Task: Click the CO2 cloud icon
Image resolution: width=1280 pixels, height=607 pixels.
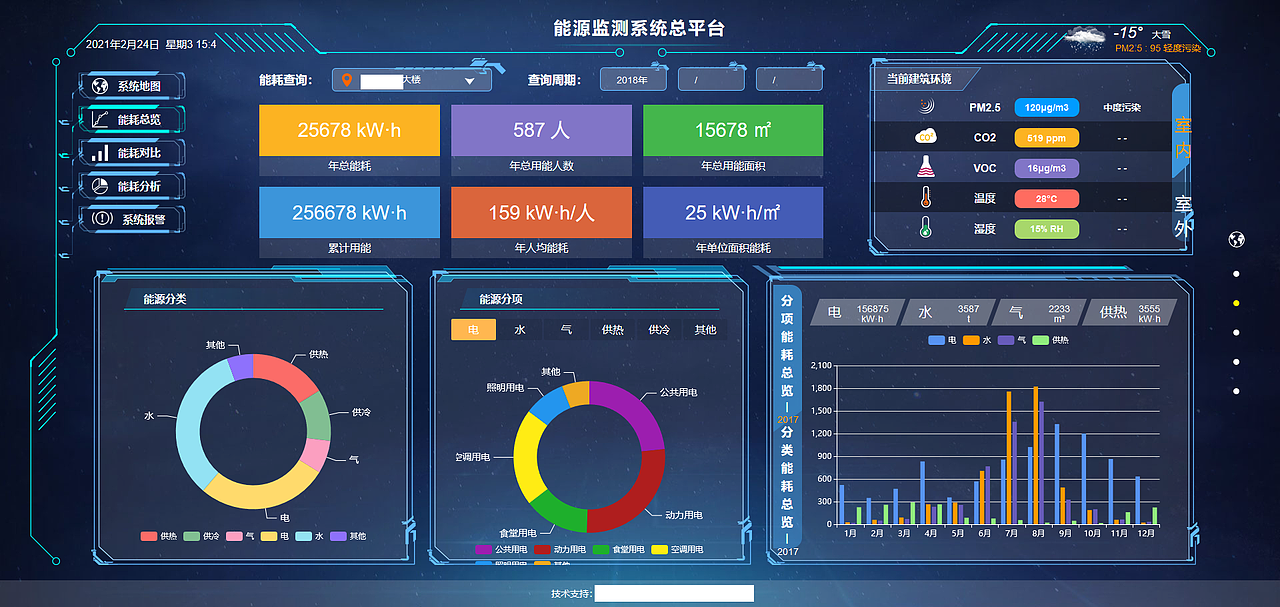Action: tap(926, 137)
